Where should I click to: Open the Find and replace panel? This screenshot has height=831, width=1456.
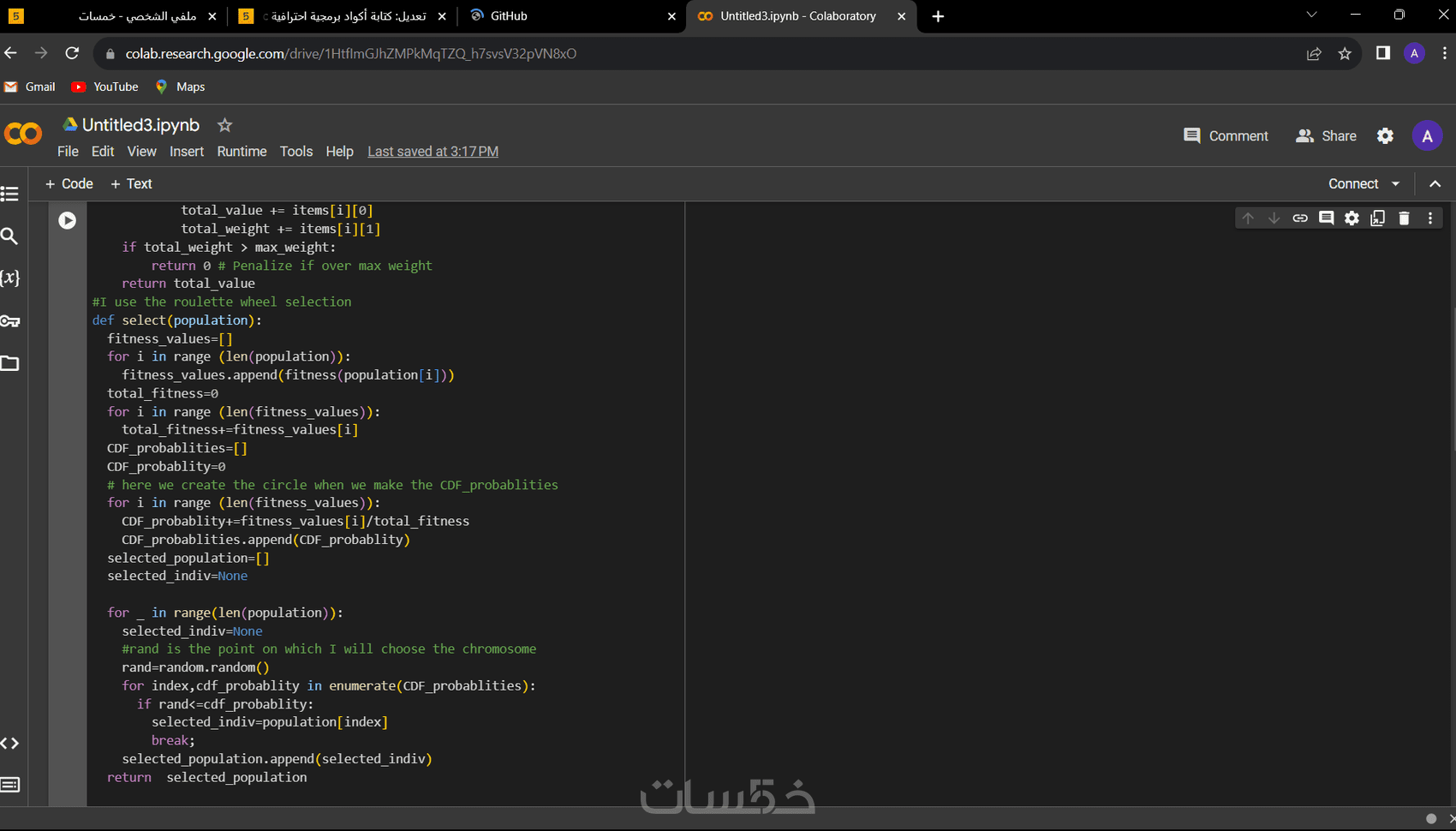coord(10,237)
